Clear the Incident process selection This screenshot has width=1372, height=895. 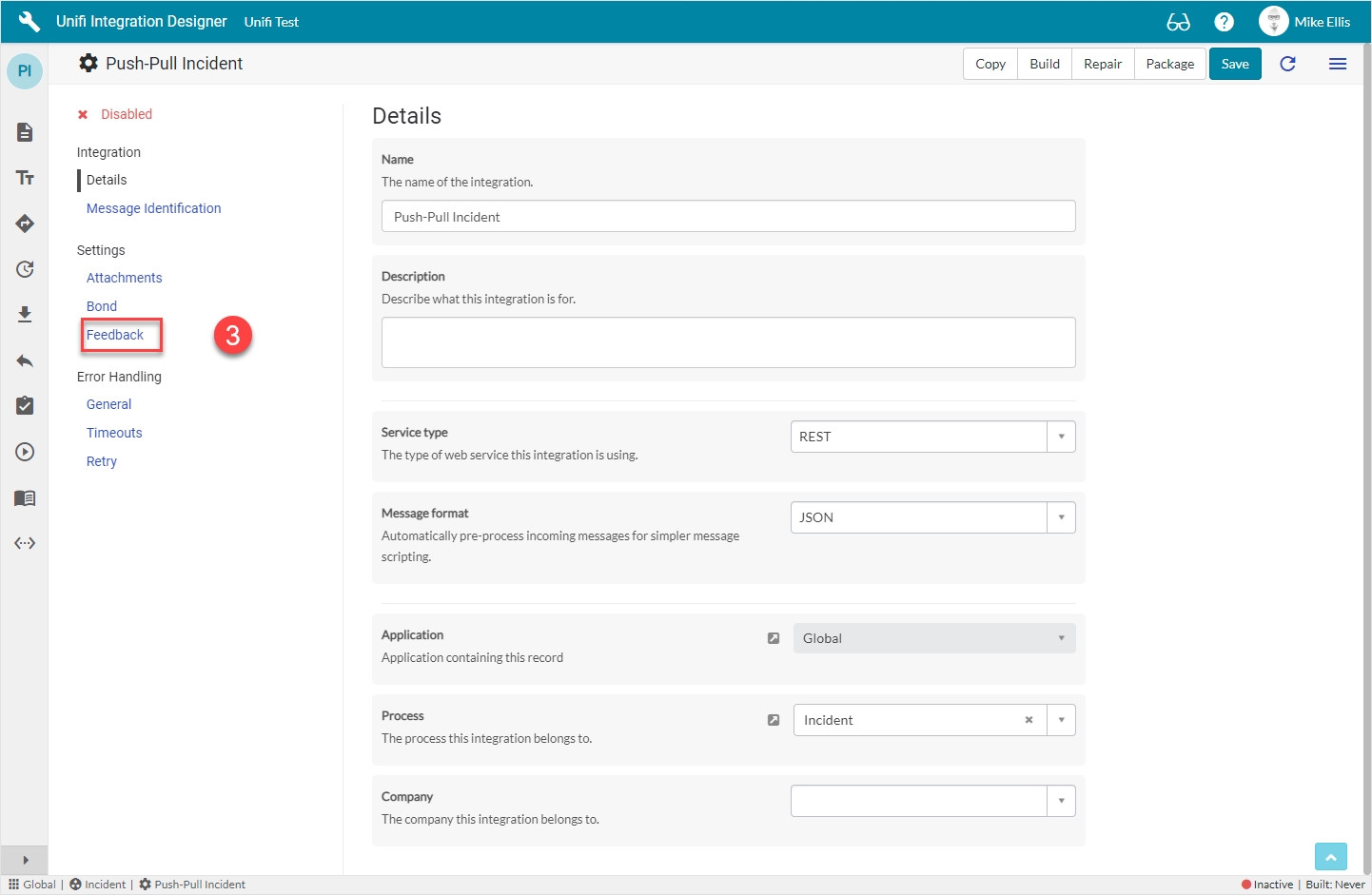(1029, 720)
